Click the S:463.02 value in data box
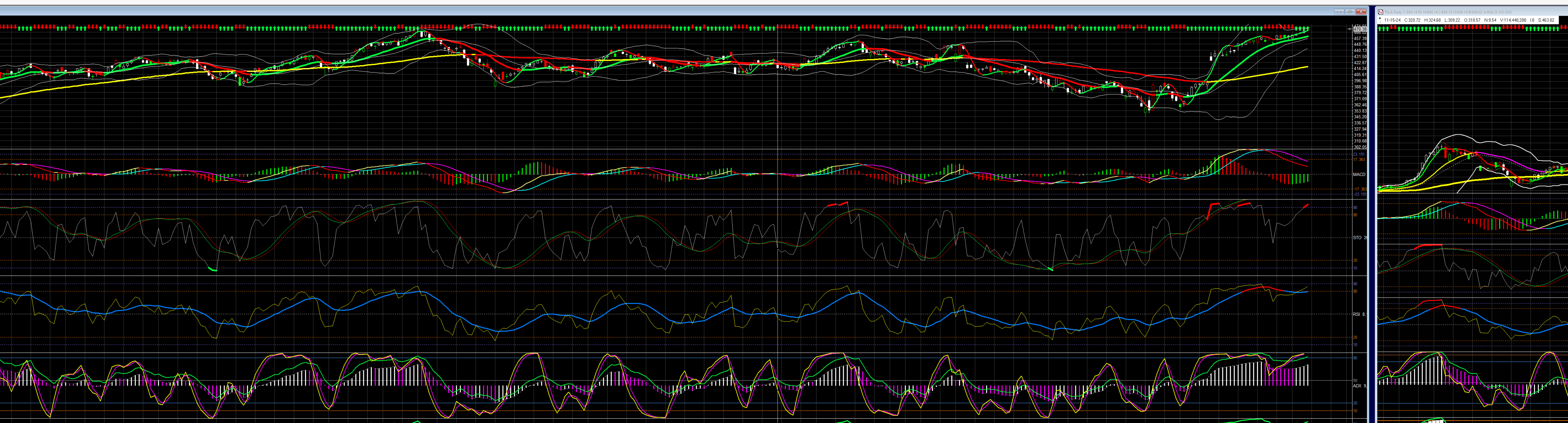This screenshot has width=1568, height=423. pos(1547,20)
